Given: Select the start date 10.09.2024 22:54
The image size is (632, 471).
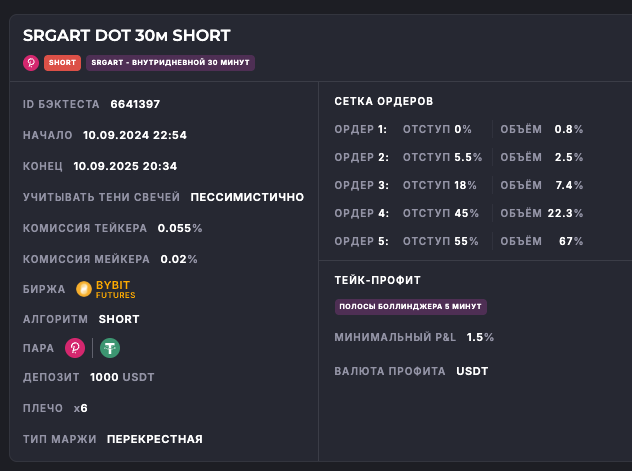Looking at the screenshot, I should tap(135, 135).
